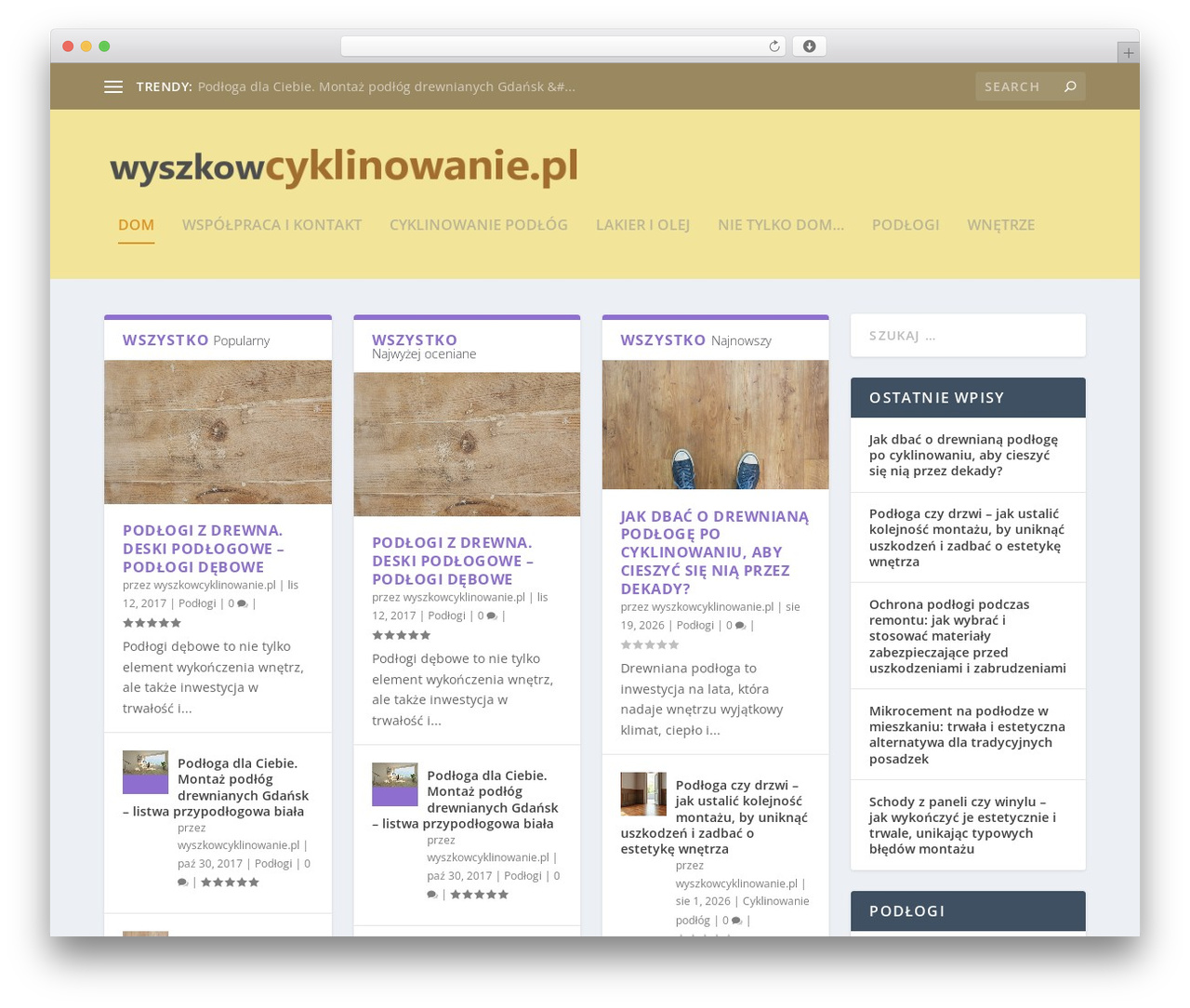This screenshot has height=1008, width=1190.
Task: Click trending headline Podłoga dla Ciebie
Action: click(387, 86)
